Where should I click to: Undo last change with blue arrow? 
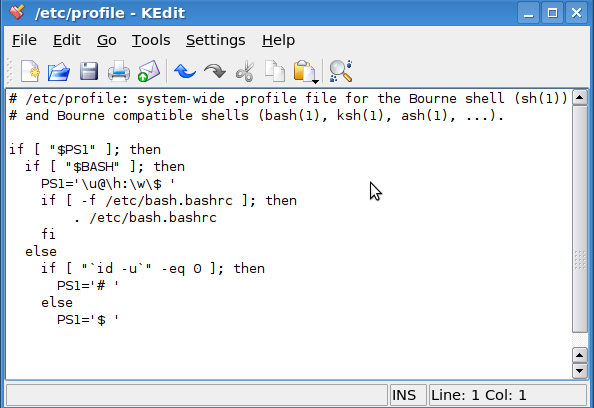[x=184, y=71]
